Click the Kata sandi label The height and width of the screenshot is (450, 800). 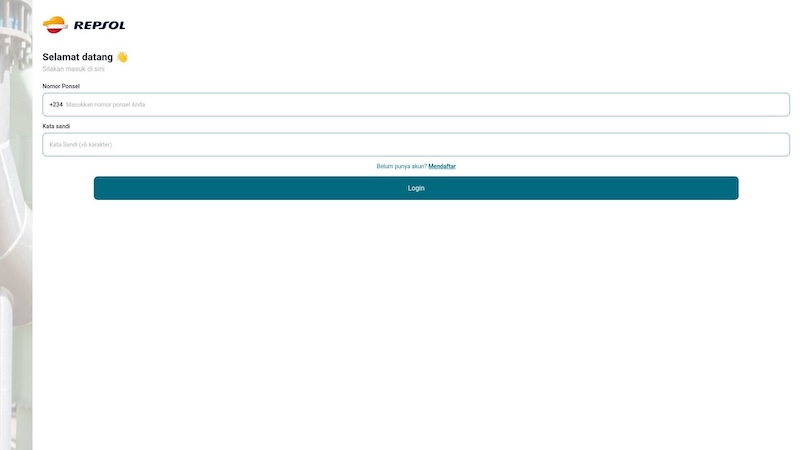click(x=56, y=126)
